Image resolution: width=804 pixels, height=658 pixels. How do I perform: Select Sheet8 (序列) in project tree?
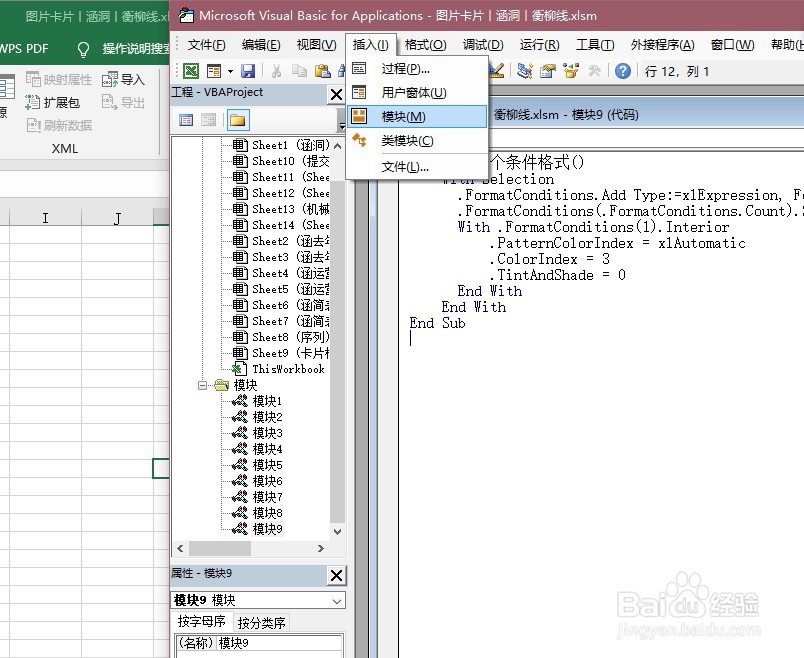click(x=281, y=337)
